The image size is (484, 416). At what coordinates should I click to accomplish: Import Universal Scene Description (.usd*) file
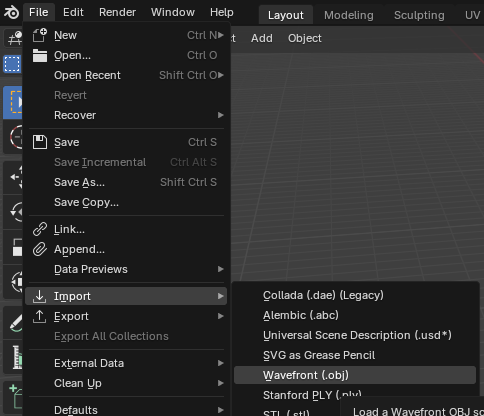pos(355,335)
